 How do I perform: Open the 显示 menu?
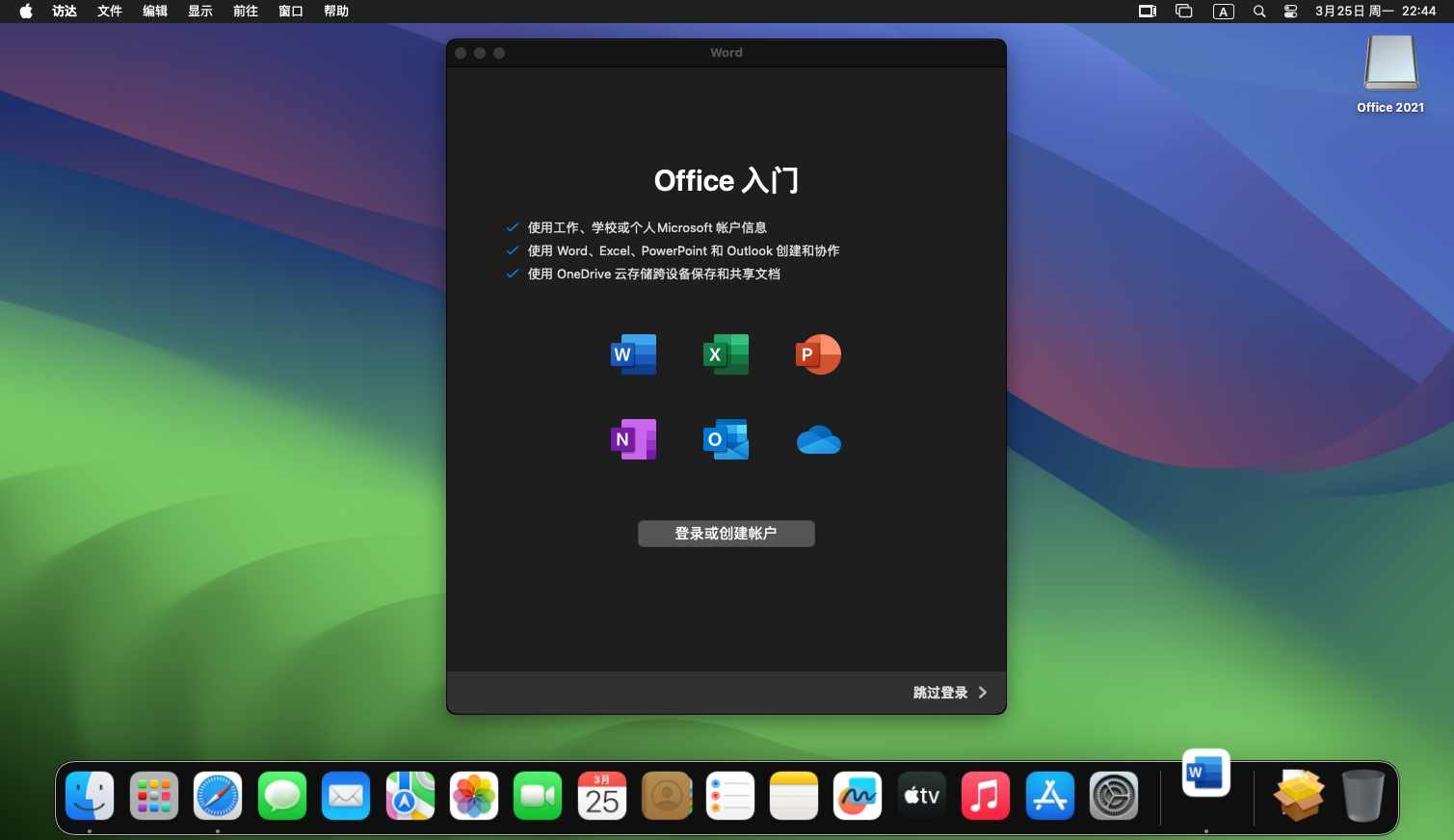200,12
